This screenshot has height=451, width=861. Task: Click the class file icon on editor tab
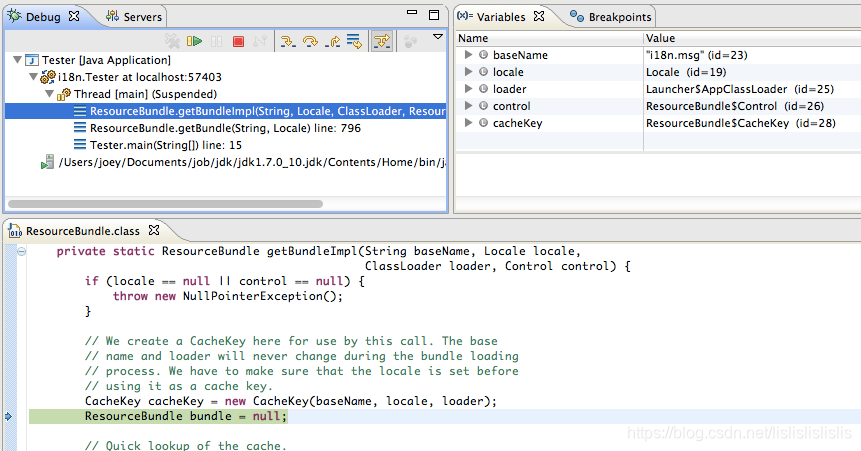15,231
